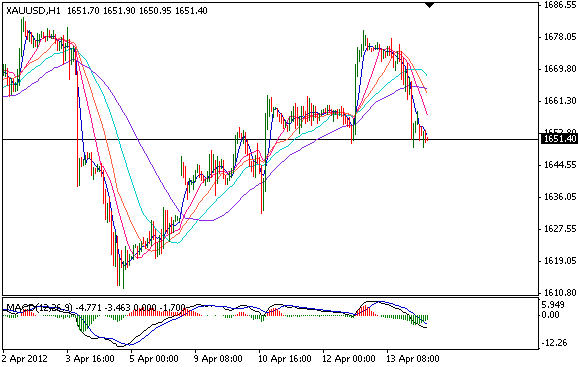The height and width of the screenshot is (367, 578).
Task: Click the 9 Apr 08:00 time label
Action: (x=218, y=359)
